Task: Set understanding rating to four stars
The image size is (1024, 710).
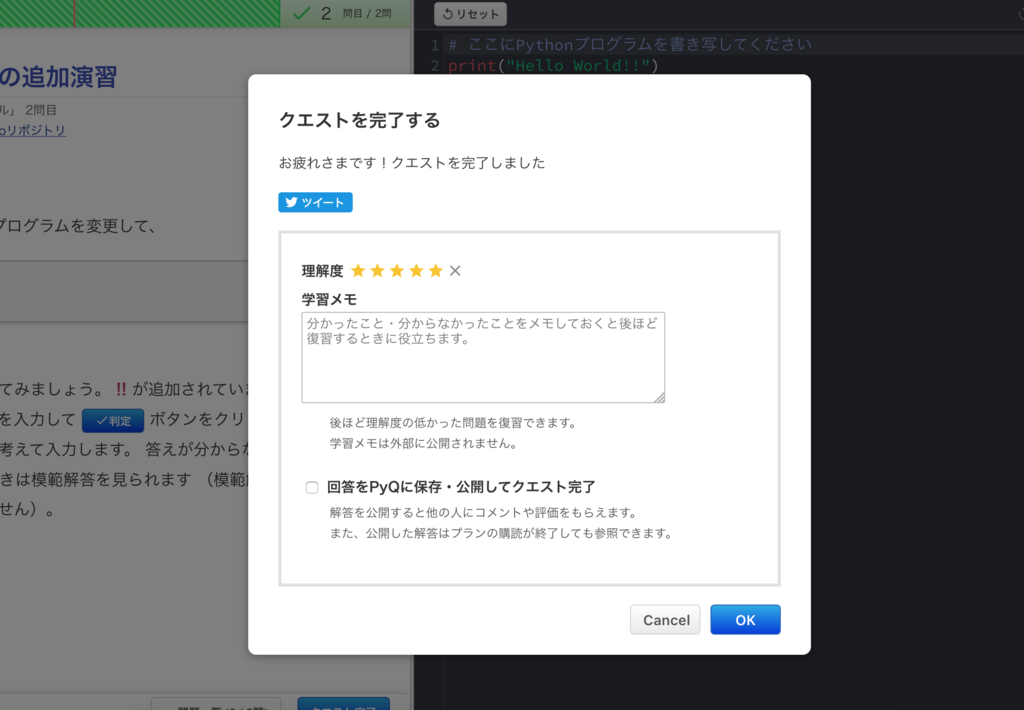Action: [x=417, y=270]
